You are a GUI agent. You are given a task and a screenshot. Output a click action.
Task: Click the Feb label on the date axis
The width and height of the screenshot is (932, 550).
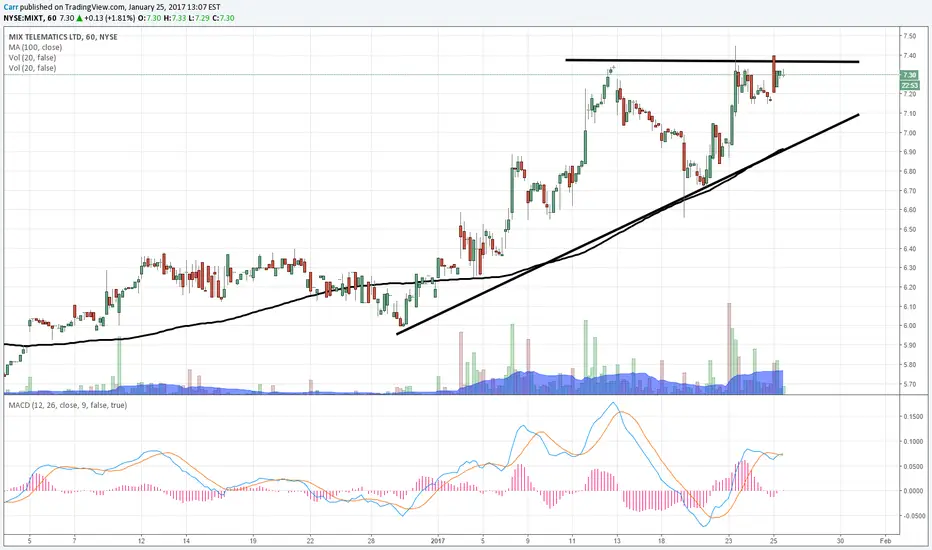click(x=885, y=540)
